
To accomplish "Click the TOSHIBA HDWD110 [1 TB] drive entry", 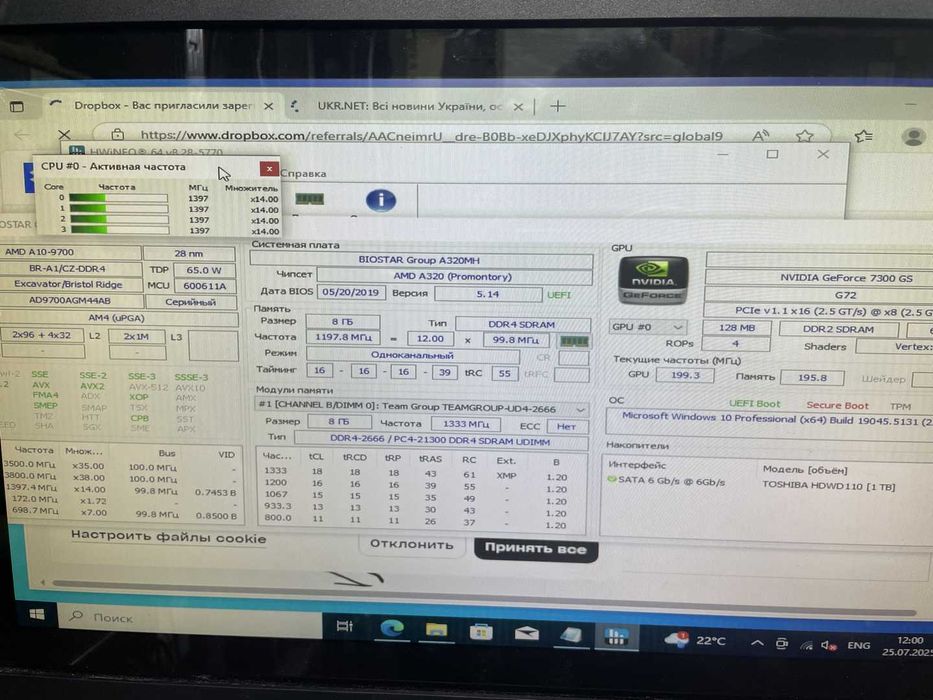I will pos(828,486).
